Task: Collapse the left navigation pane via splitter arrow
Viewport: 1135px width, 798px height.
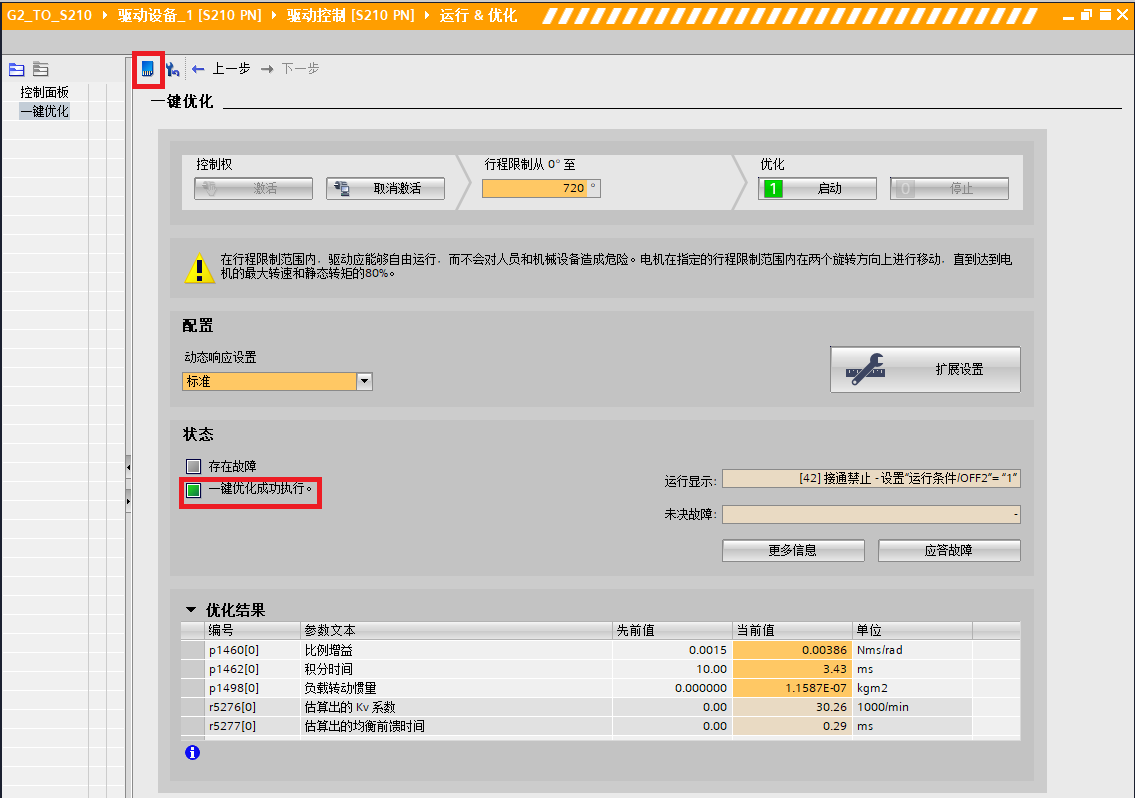Action: point(128,467)
